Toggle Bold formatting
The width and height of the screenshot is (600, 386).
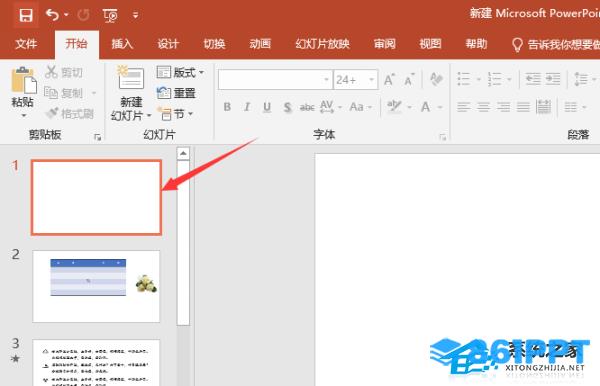(227, 107)
